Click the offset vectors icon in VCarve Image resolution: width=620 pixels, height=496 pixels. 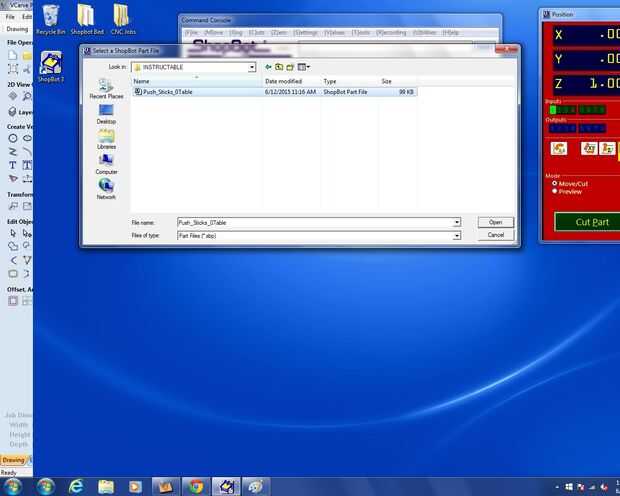(x=13, y=301)
